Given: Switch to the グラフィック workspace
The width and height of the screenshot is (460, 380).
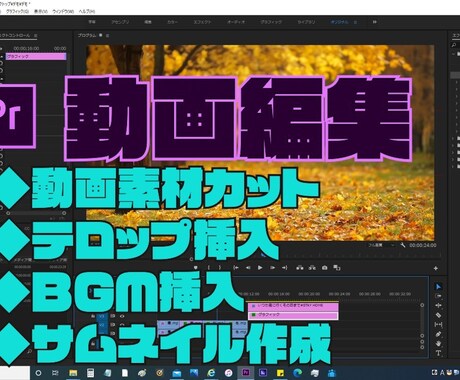Looking at the screenshot, I should 271,22.
